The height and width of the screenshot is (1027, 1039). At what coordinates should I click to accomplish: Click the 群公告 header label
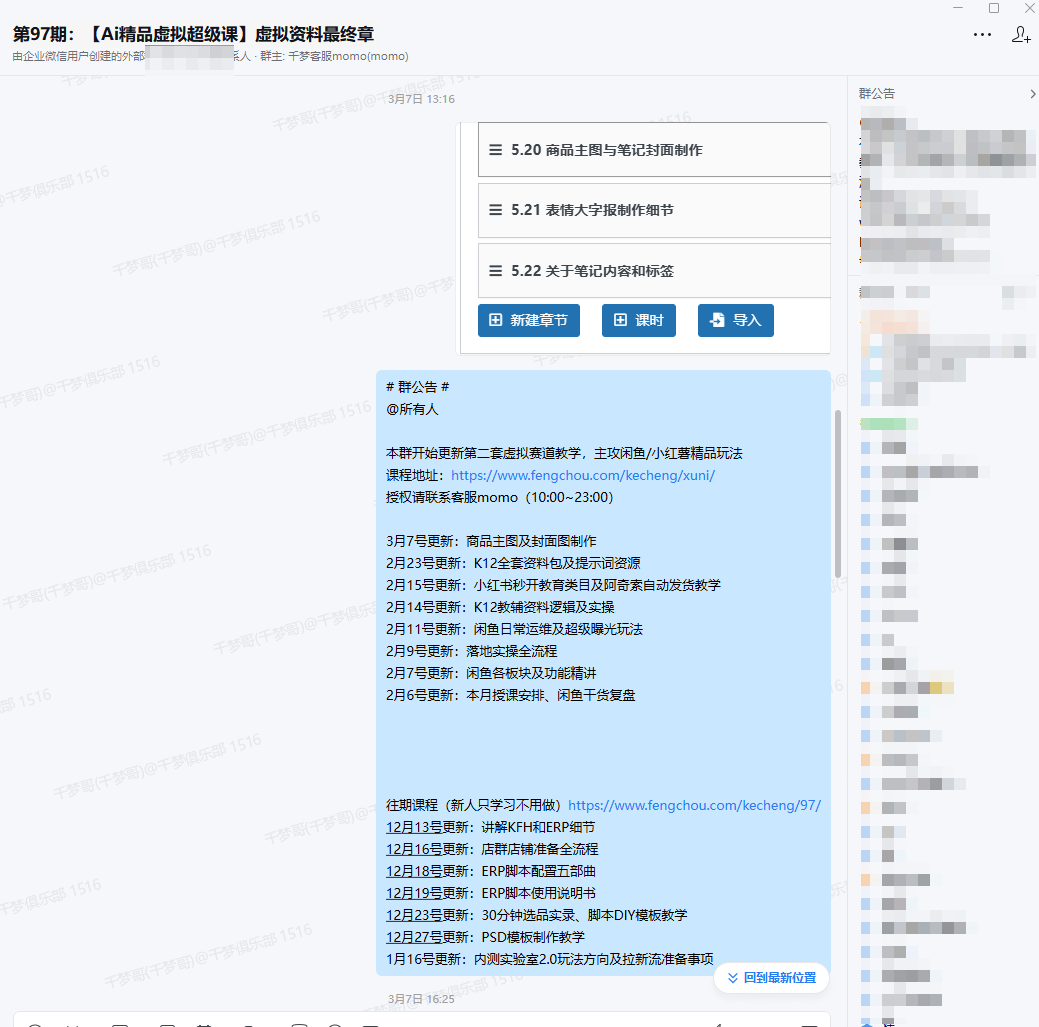pos(877,94)
